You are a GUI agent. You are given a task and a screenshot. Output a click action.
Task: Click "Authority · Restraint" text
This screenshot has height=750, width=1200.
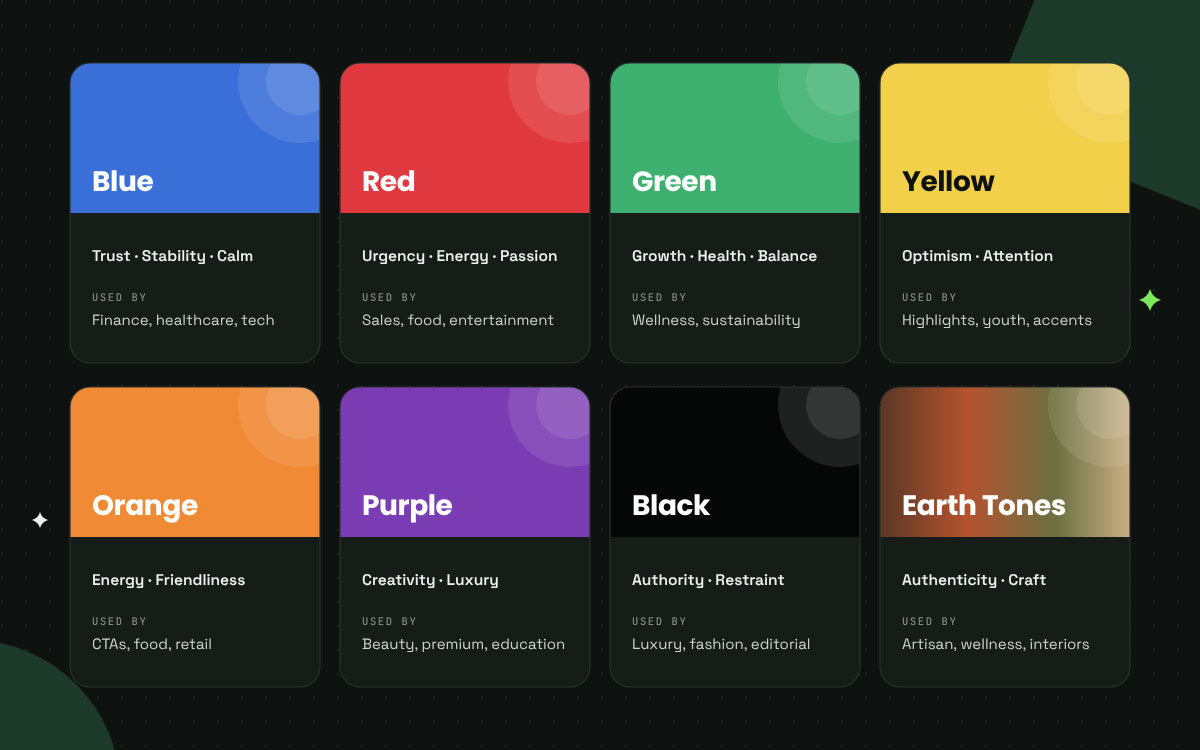tap(708, 580)
